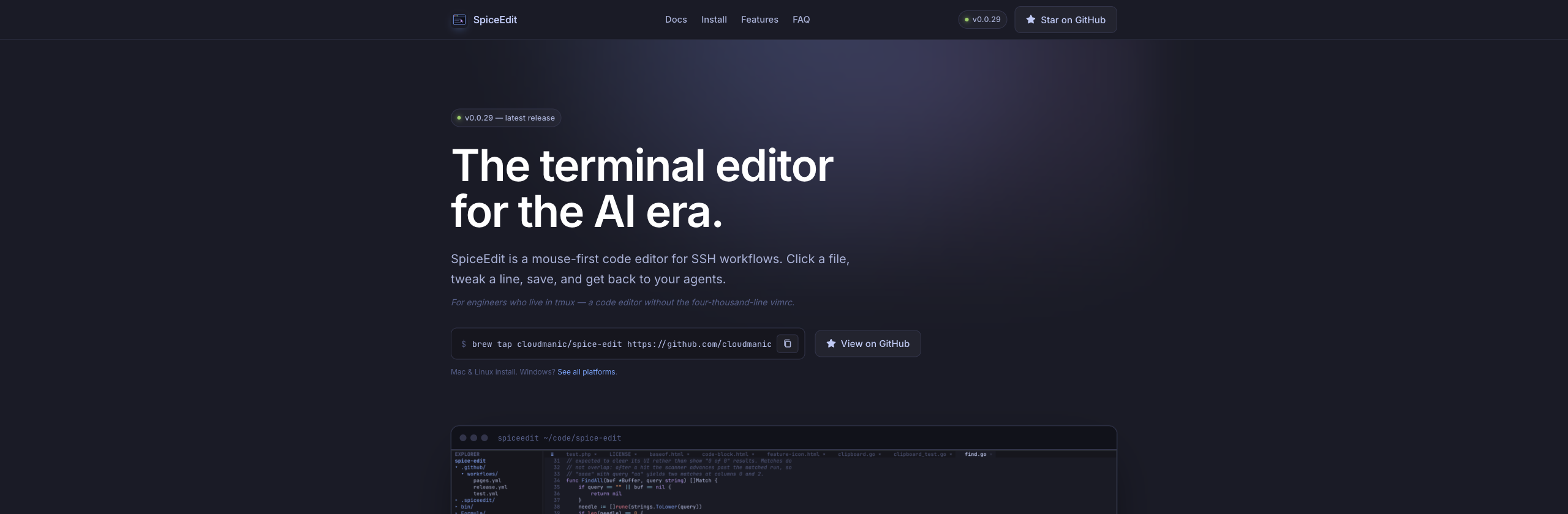
Task: Select the clipboard.go editor tab
Action: coord(856,454)
